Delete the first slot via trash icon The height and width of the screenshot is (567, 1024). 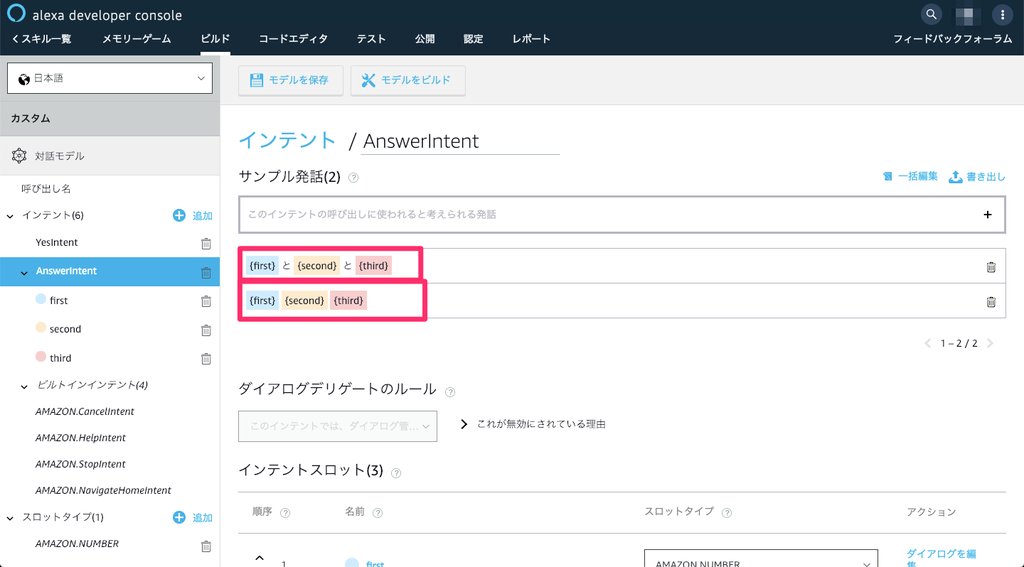pos(206,301)
